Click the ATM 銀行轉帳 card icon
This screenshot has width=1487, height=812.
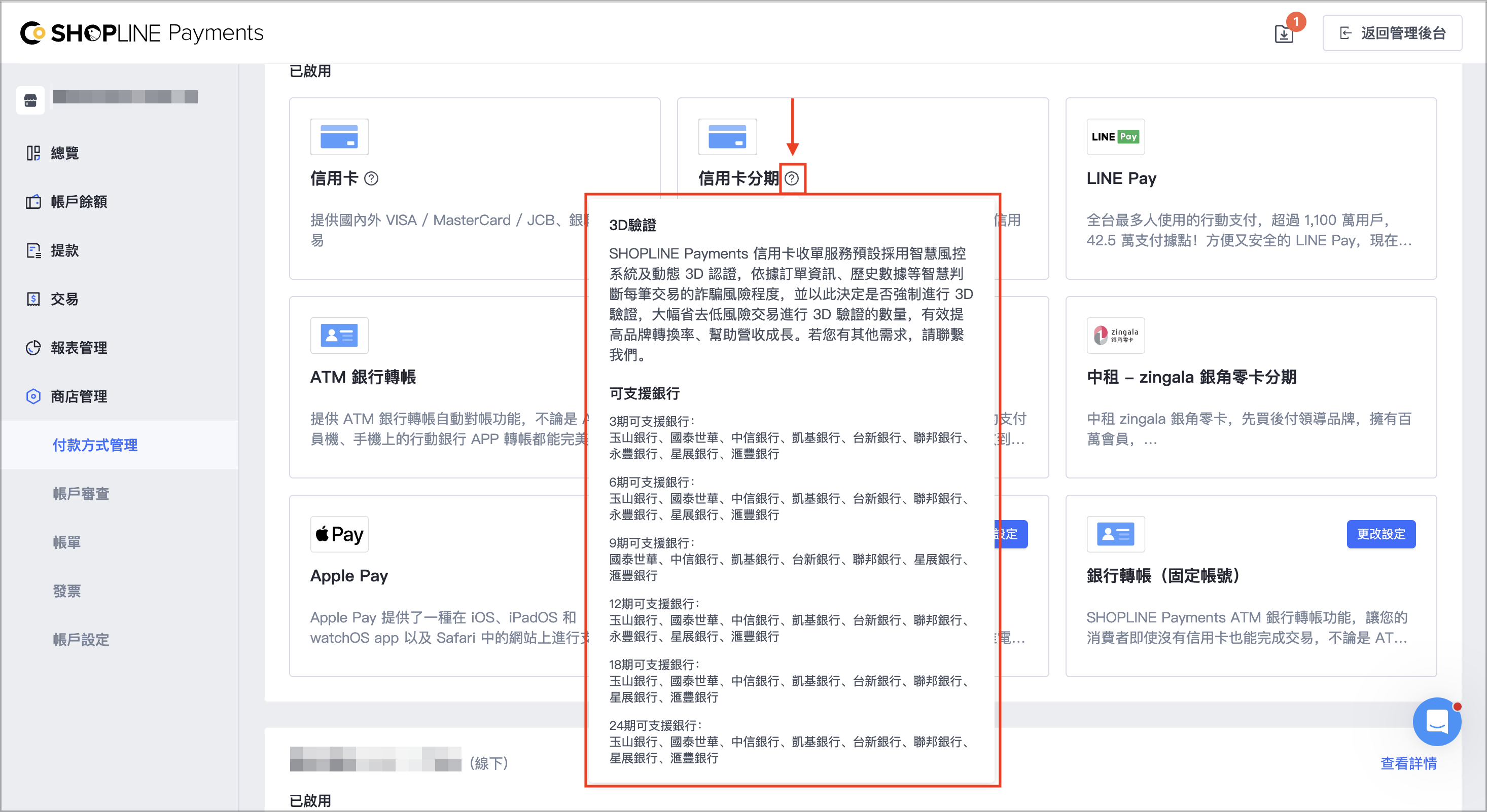[x=339, y=336]
